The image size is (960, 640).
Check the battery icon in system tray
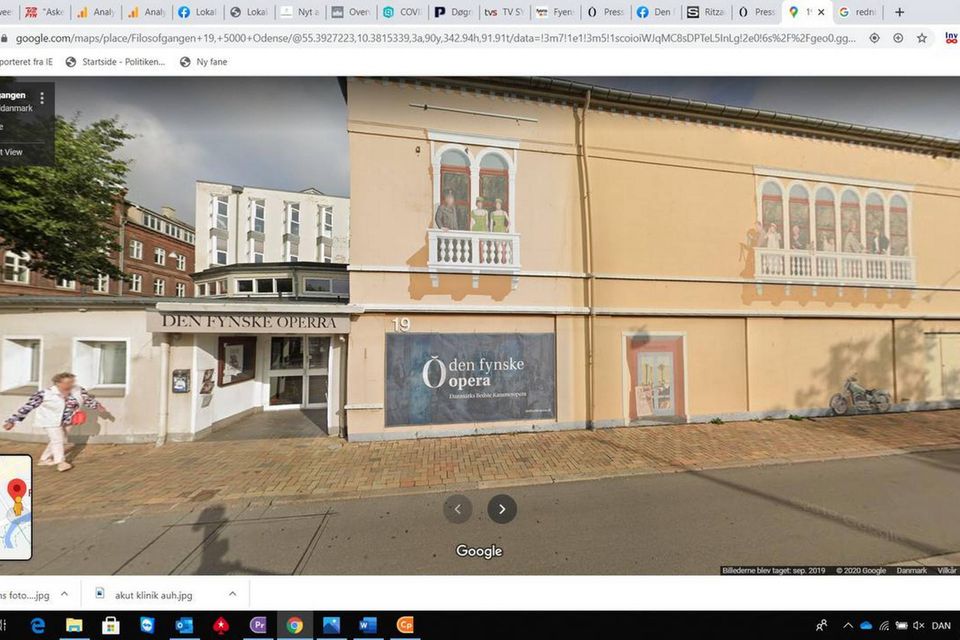901,625
